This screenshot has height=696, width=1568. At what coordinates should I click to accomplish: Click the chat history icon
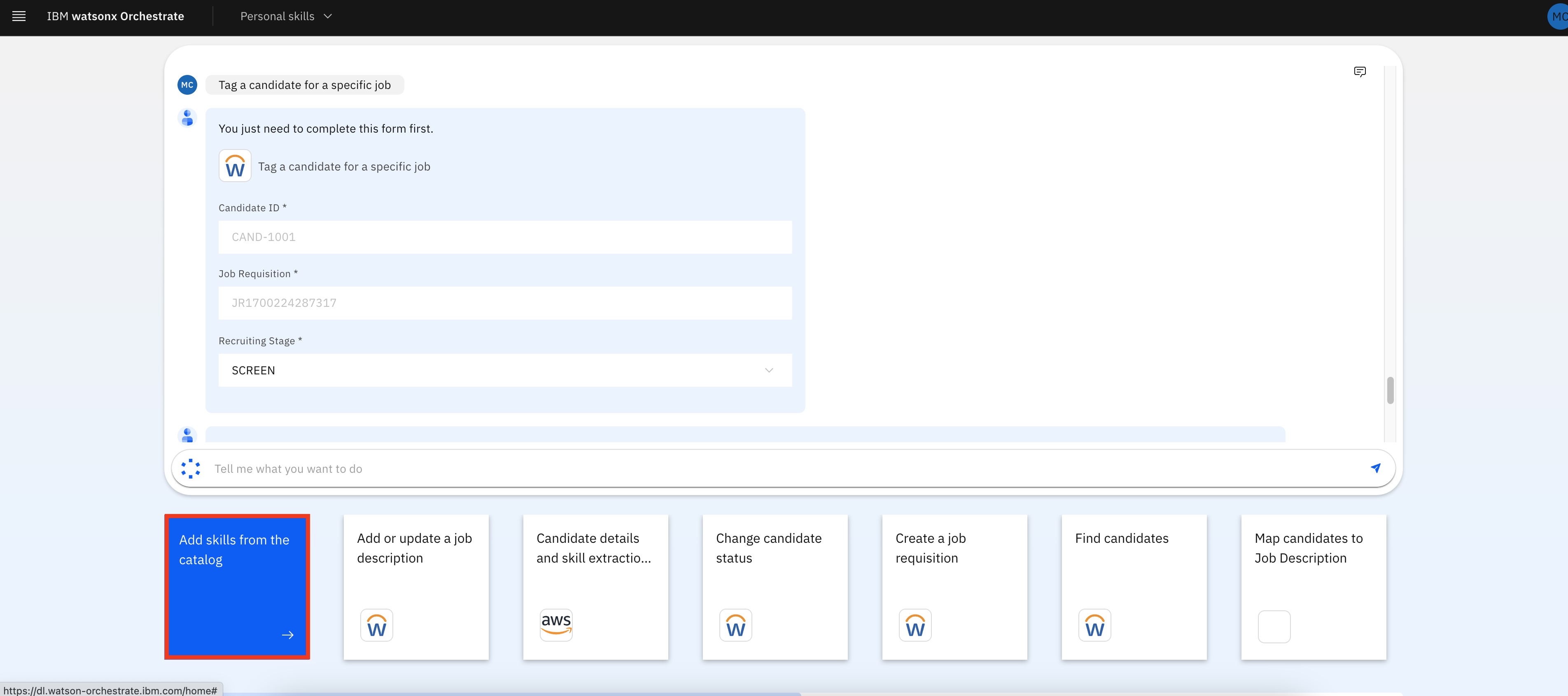[1359, 72]
